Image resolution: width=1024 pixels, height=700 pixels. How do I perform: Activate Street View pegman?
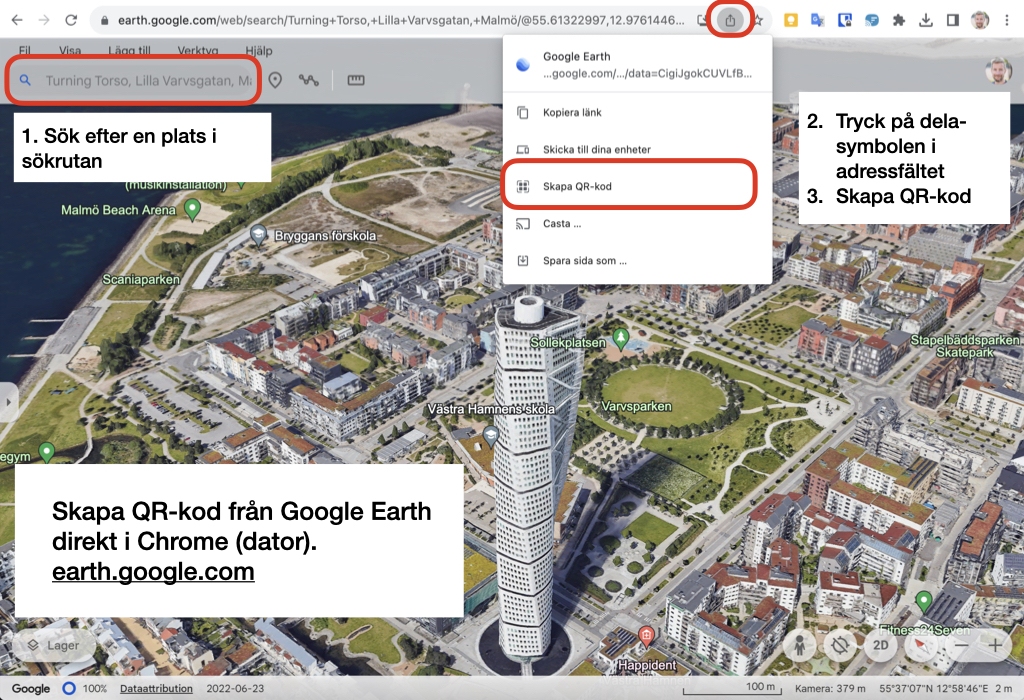[x=799, y=646]
